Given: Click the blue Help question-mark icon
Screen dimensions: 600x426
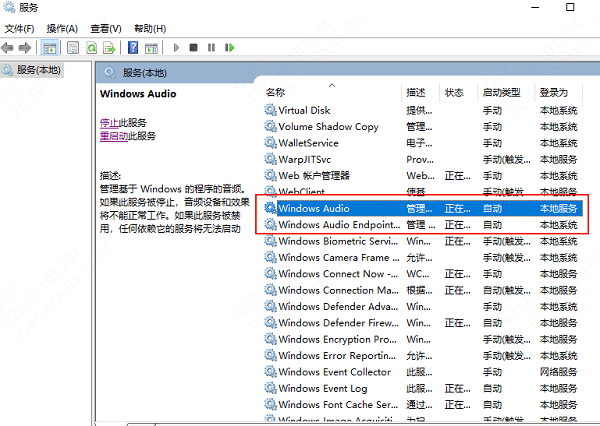Looking at the screenshot, I should pyautogui.click(x=133, y=47).
